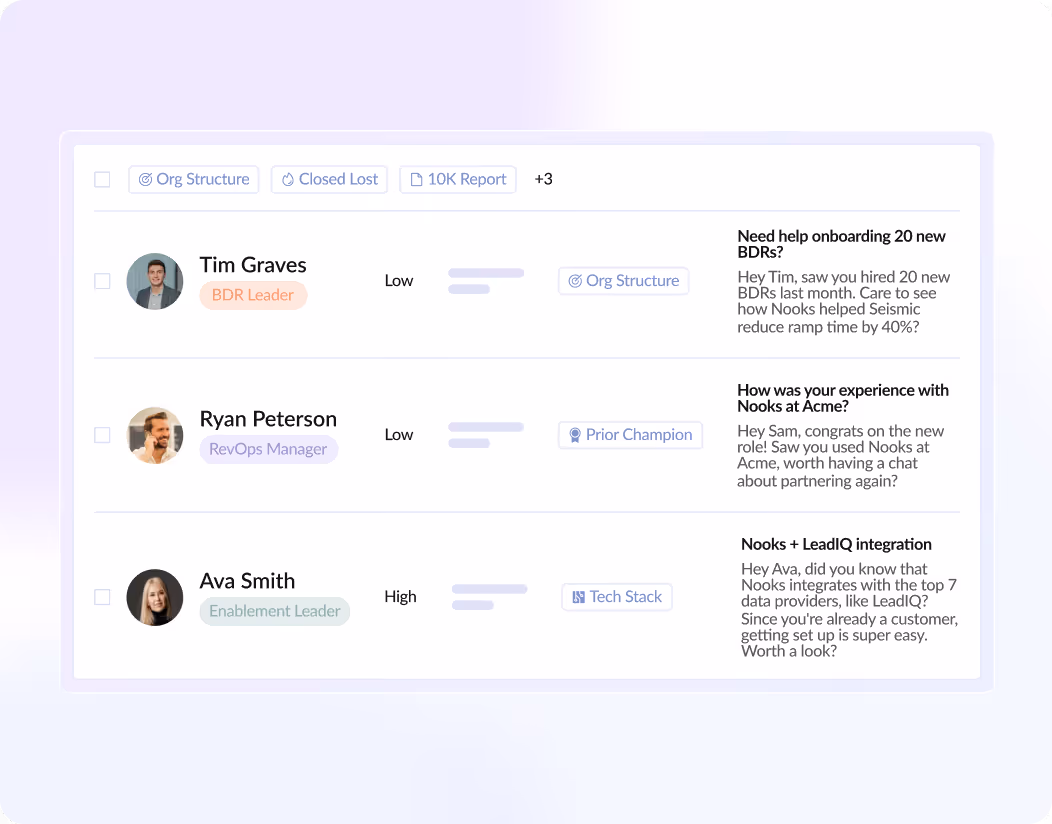Tick the select-all checkbox in header row
This screenshot has width=1052, height=824.
[102, 180]
